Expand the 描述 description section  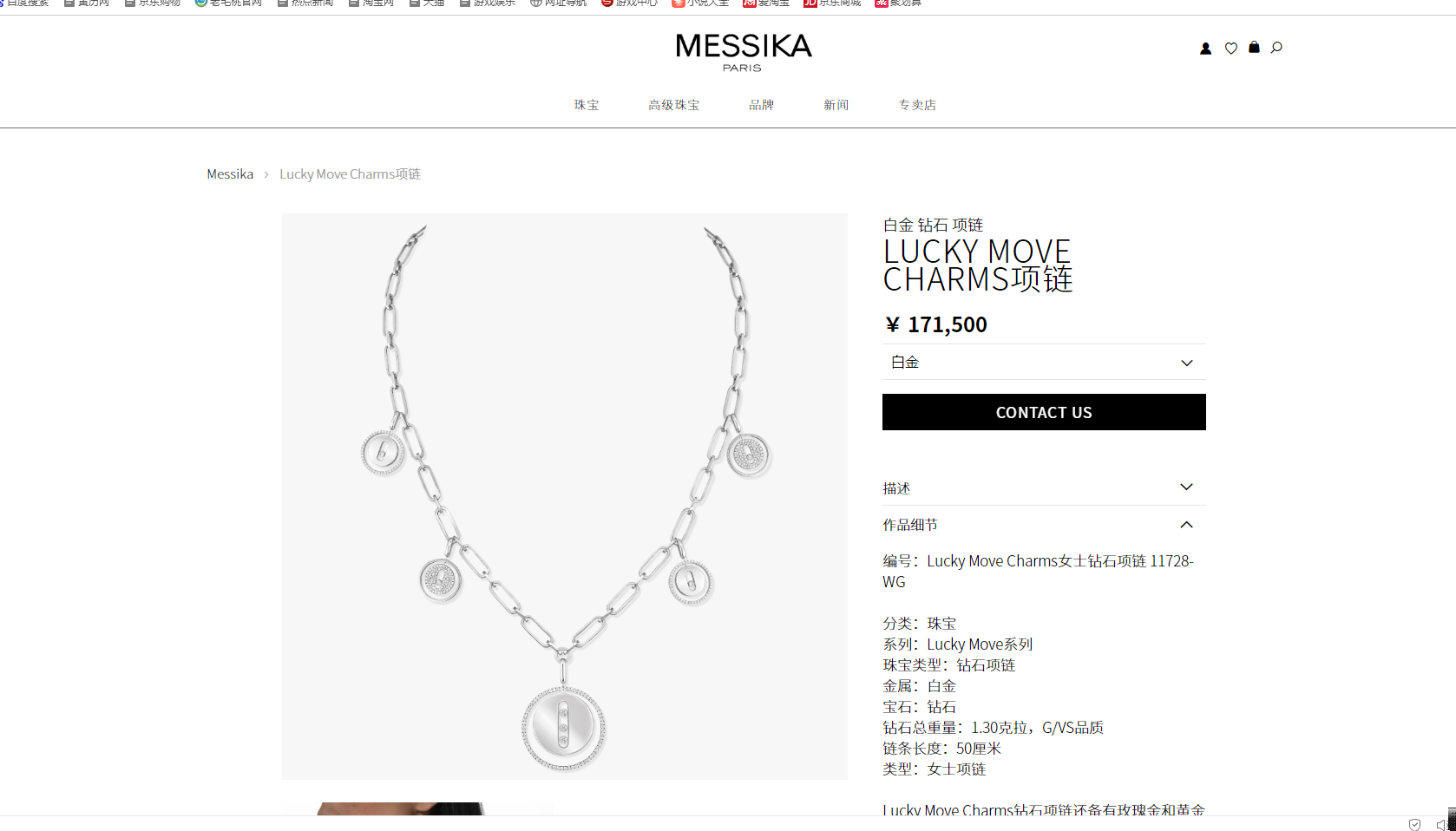point(1044,487)
